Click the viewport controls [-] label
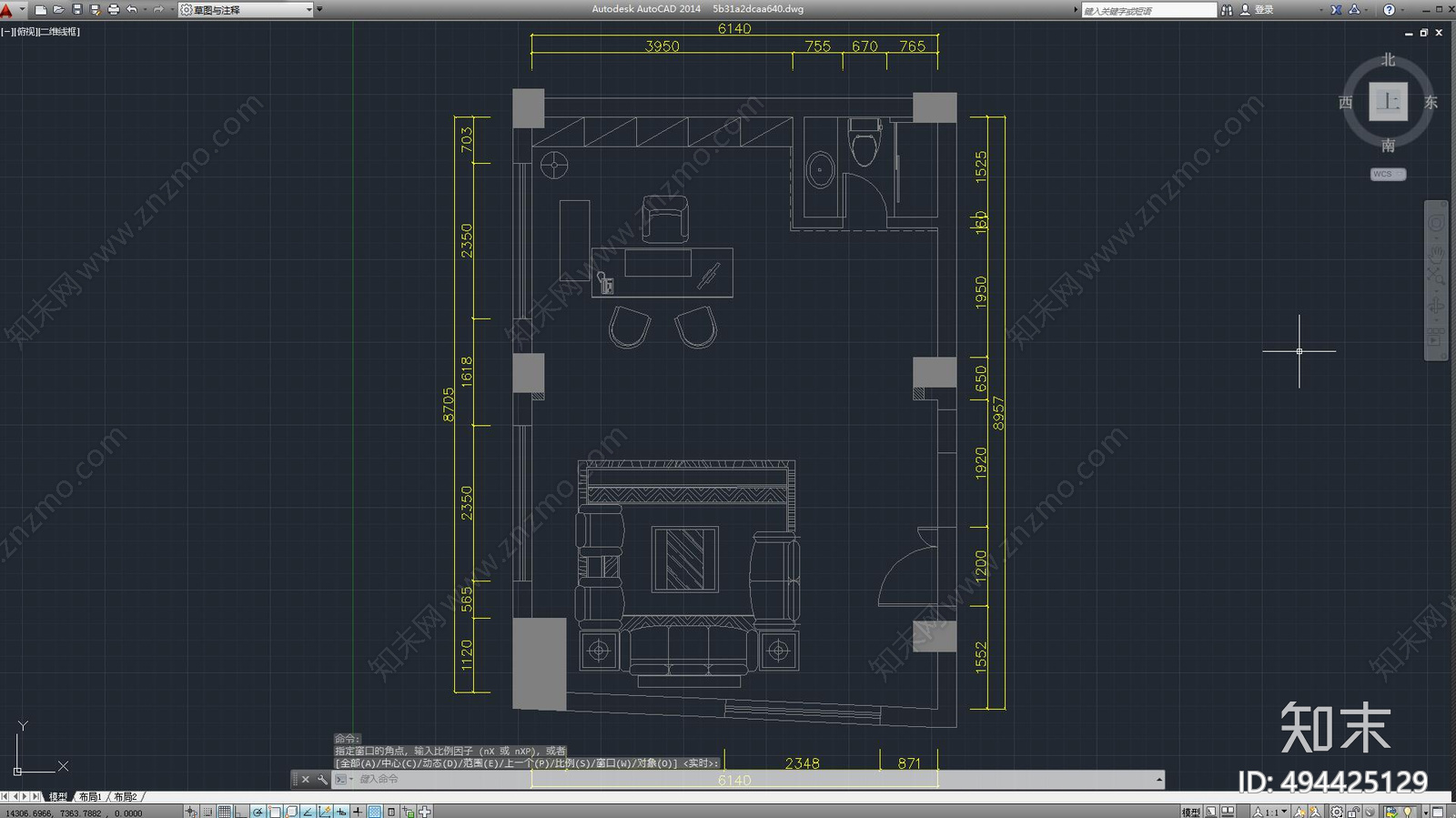Viewport: 1456px width, 818px height. click(x=5, y=32)
